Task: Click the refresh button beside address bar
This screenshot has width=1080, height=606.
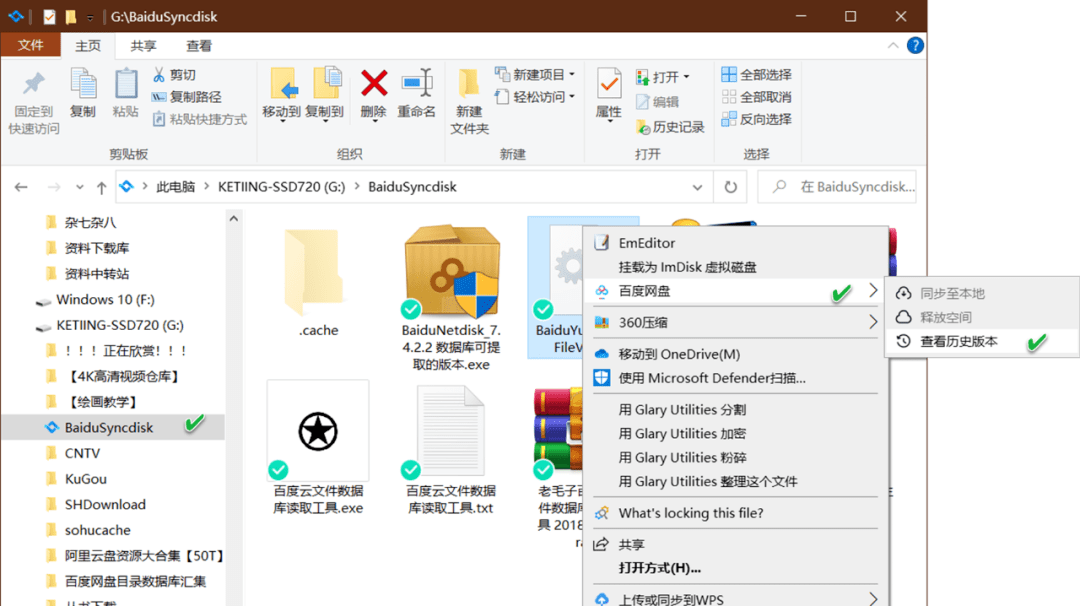Action: [731, 187]
